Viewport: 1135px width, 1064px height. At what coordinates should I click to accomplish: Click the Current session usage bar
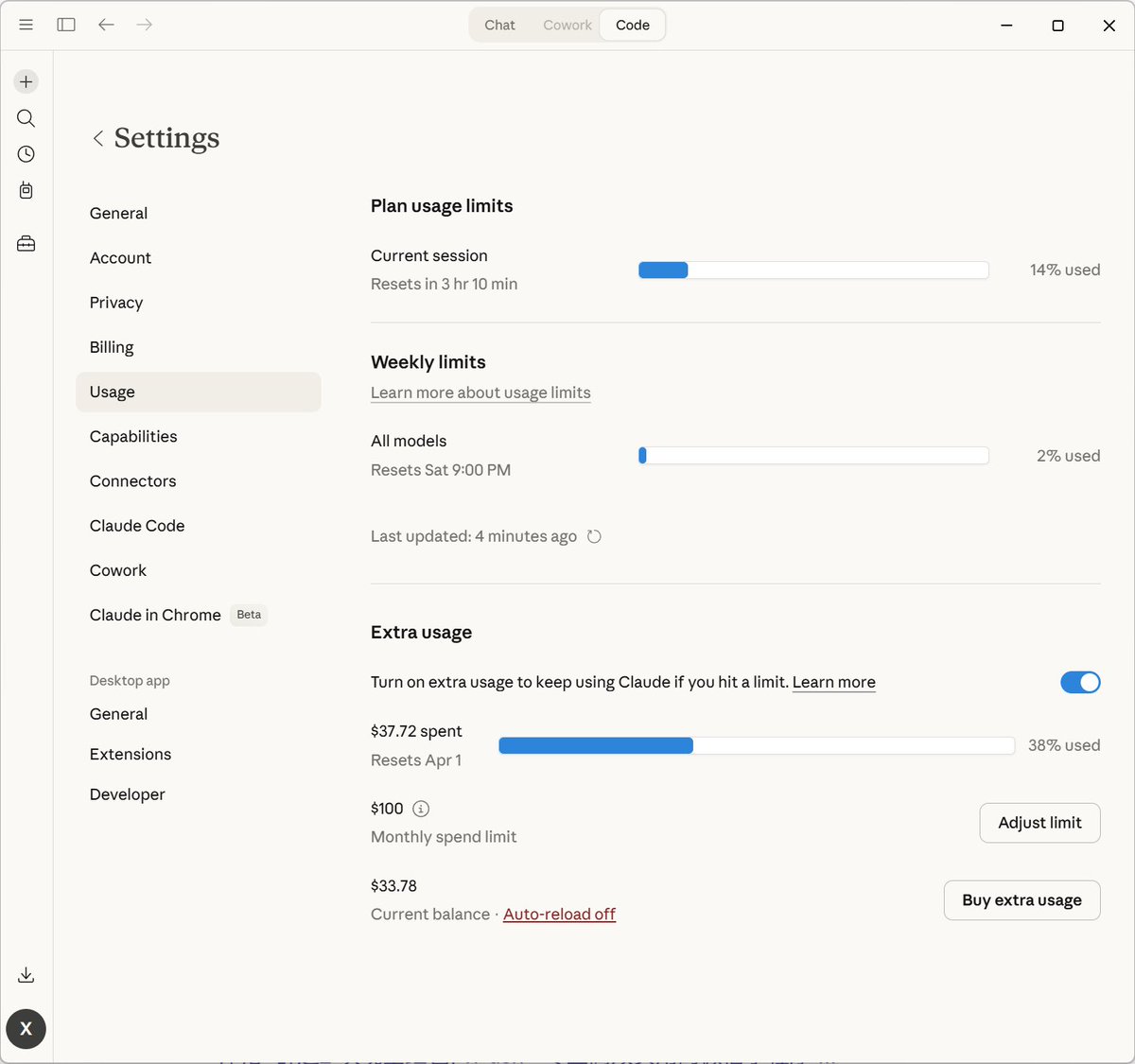813,270
